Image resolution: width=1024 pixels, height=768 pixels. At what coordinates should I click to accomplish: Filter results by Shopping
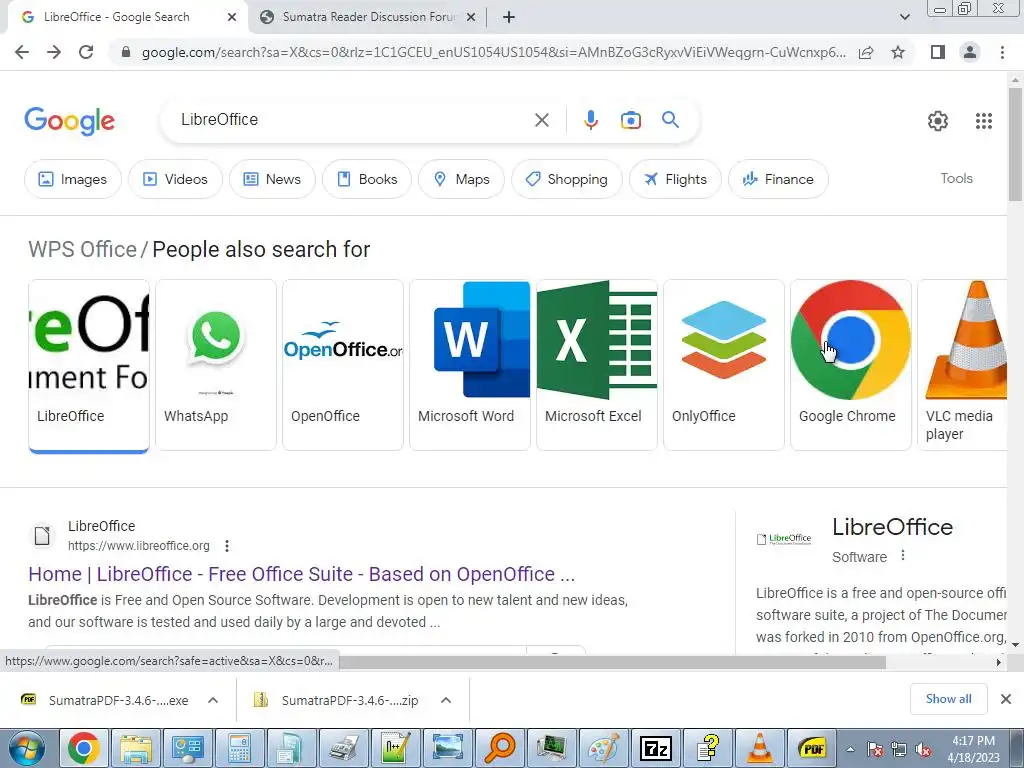pos(566,179)
